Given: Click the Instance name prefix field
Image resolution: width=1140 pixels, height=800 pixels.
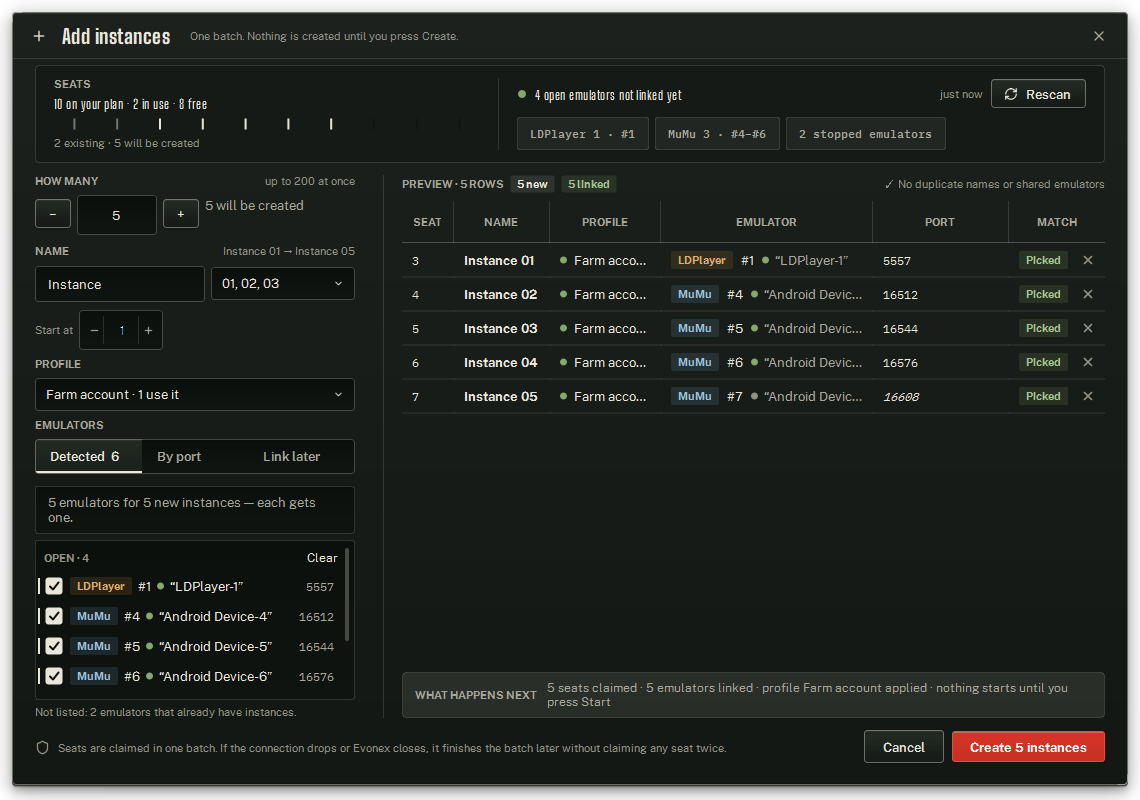Looking at the screenshot, I should coord(120,284).
